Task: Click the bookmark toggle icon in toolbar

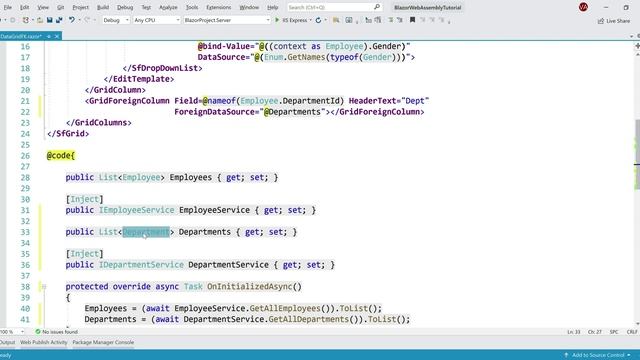Action: tap(412, 20)
